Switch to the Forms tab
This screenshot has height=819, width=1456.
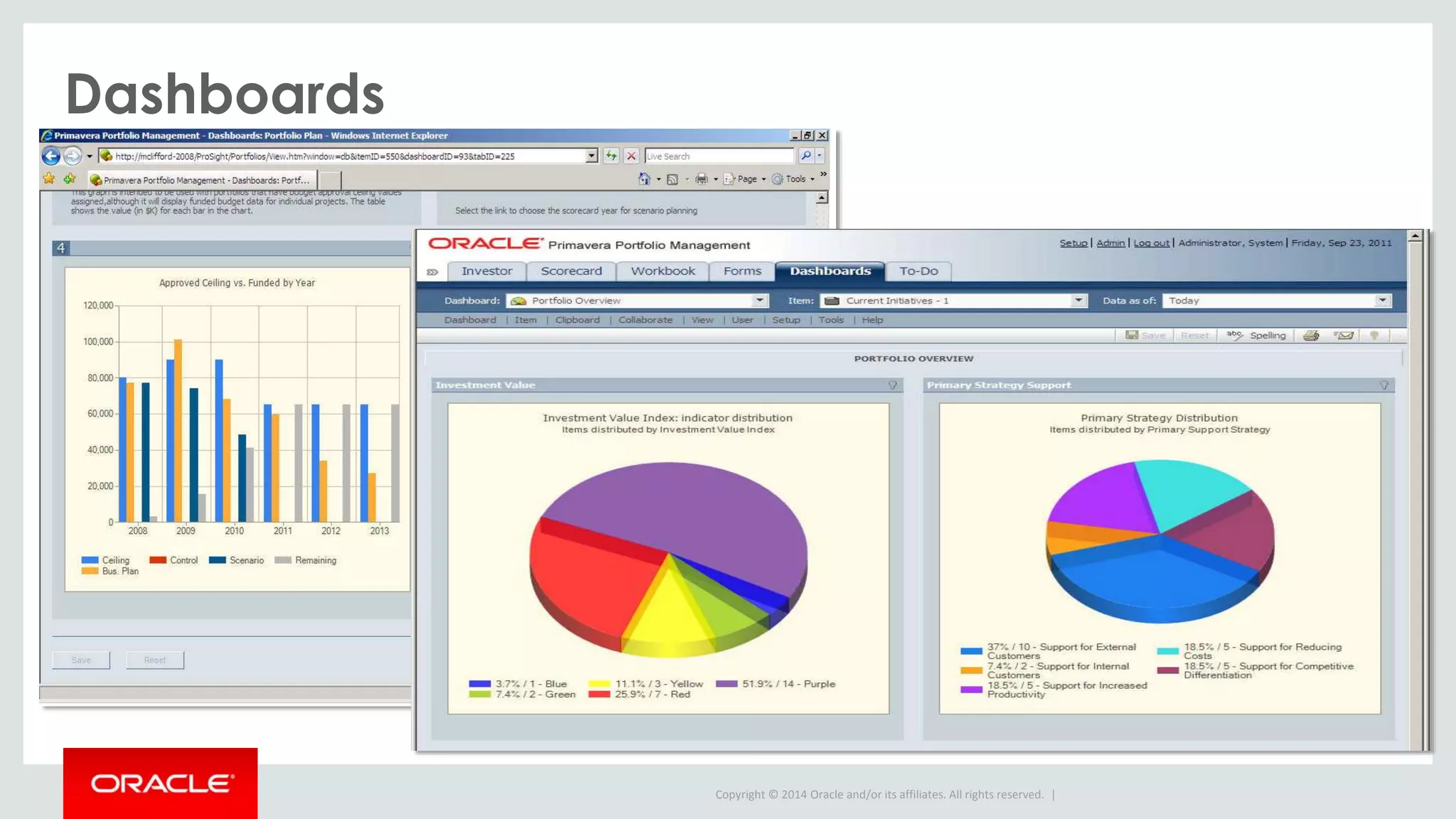coord(742,272)
